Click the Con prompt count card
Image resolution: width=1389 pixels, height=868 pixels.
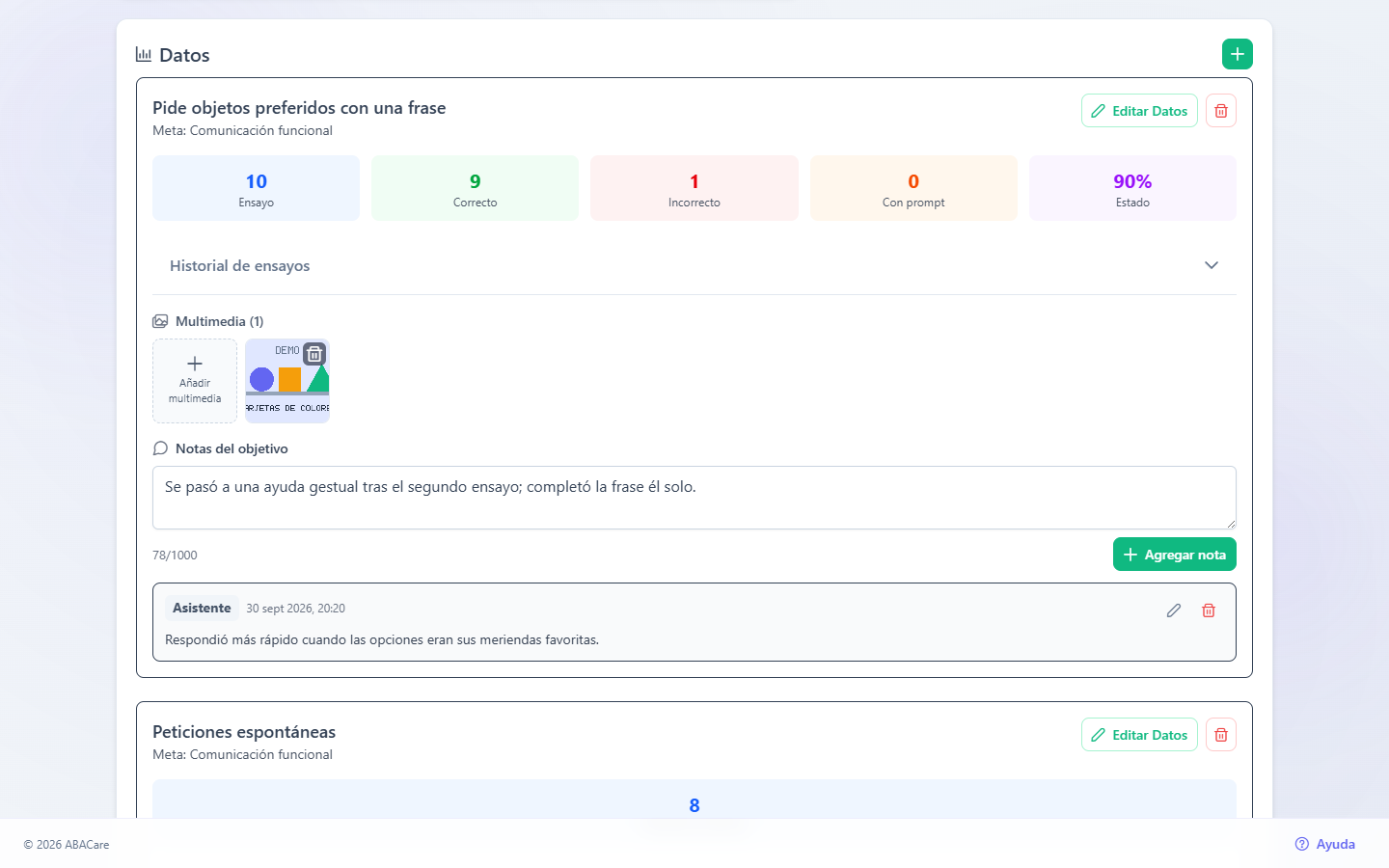coord(913,188)
